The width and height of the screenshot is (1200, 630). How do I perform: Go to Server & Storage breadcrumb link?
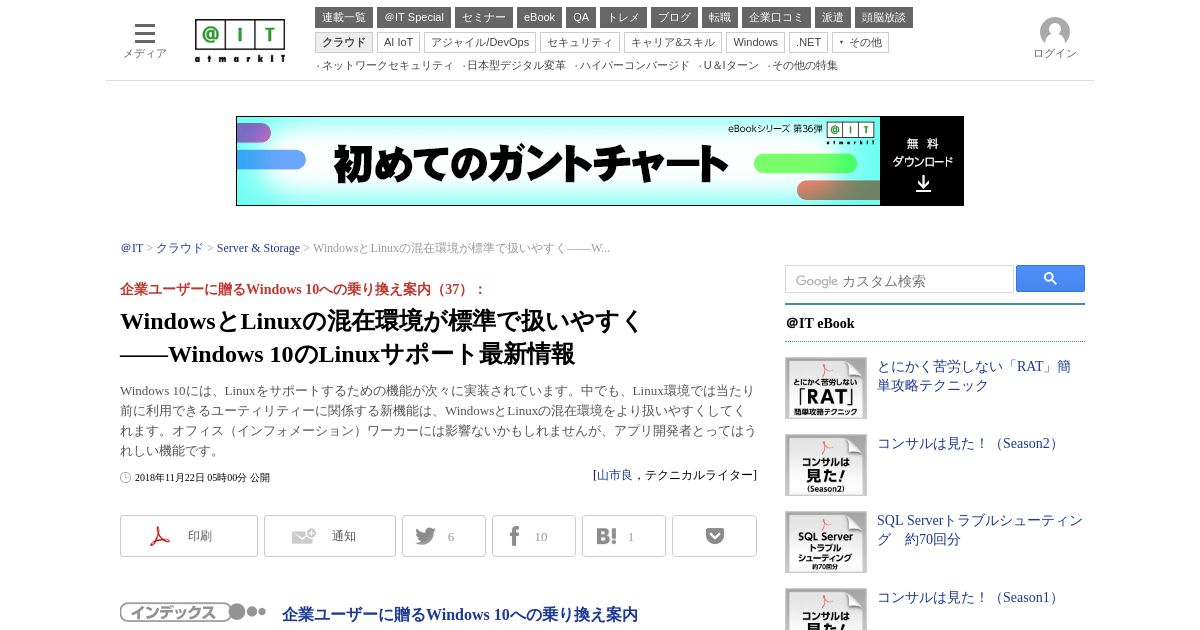[x=258, y=248]
